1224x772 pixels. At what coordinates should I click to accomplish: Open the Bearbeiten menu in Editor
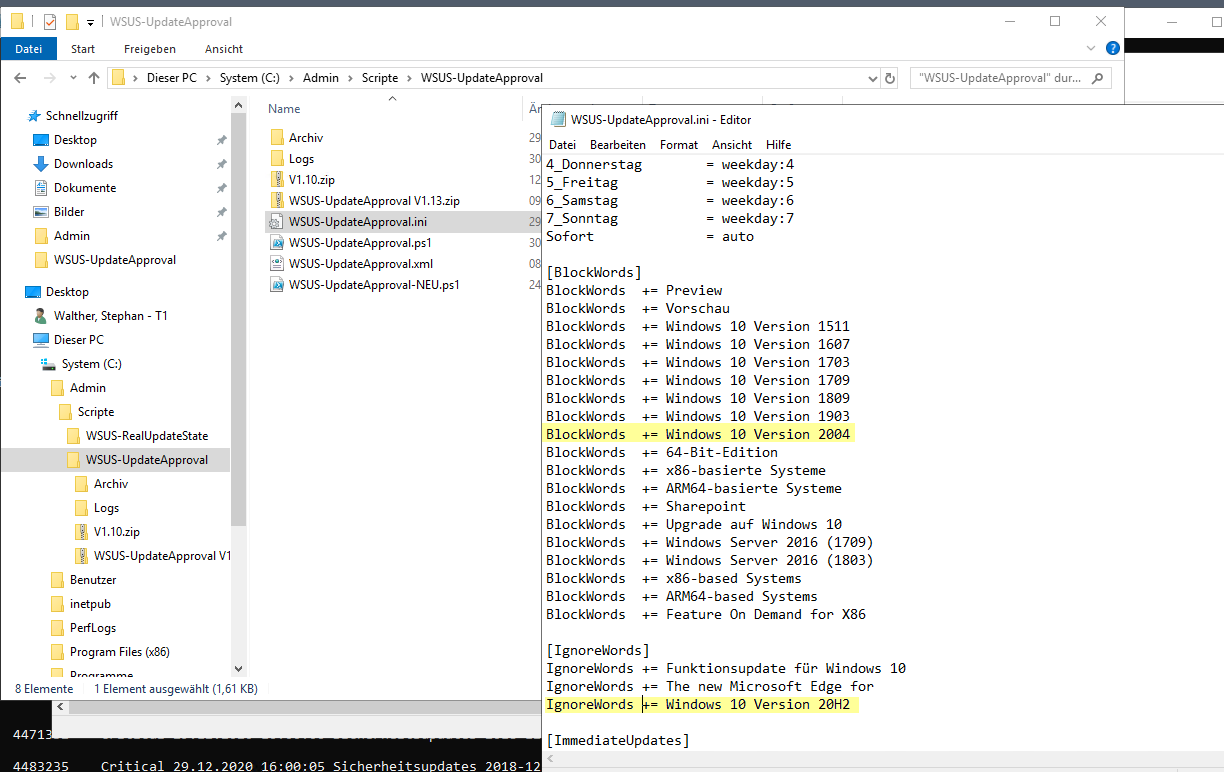618,145
